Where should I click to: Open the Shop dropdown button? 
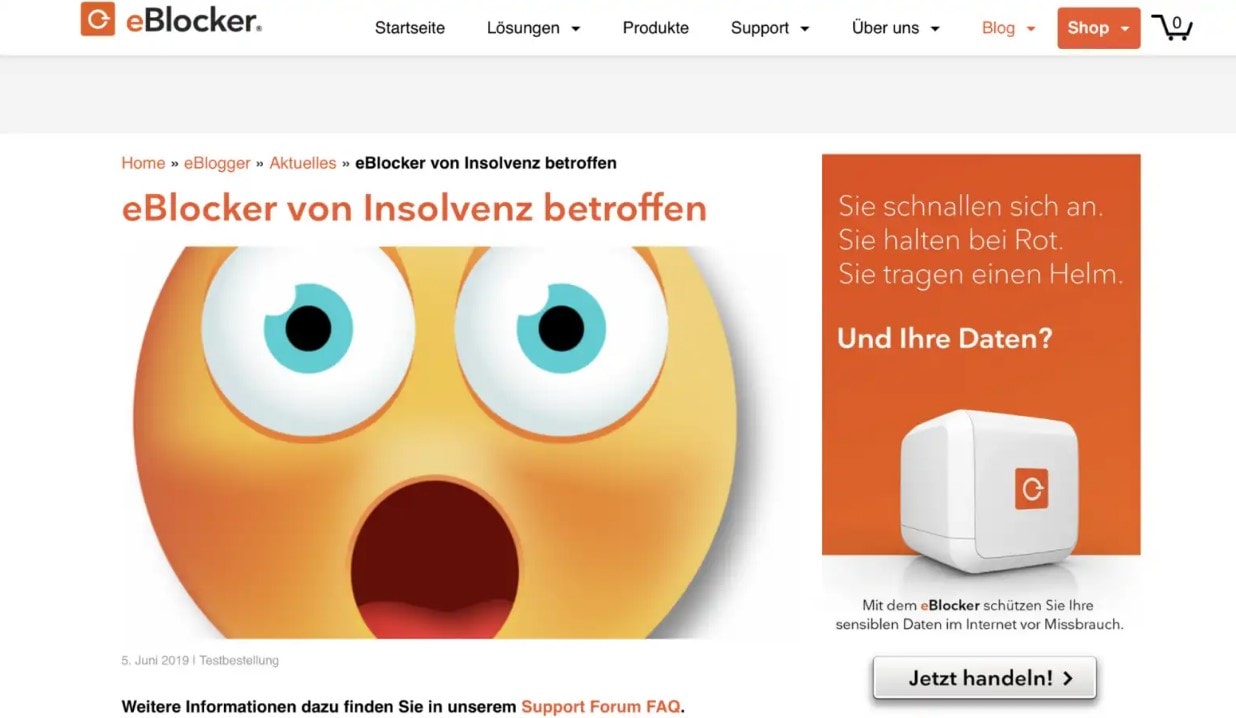click(x=1098, y=28)
